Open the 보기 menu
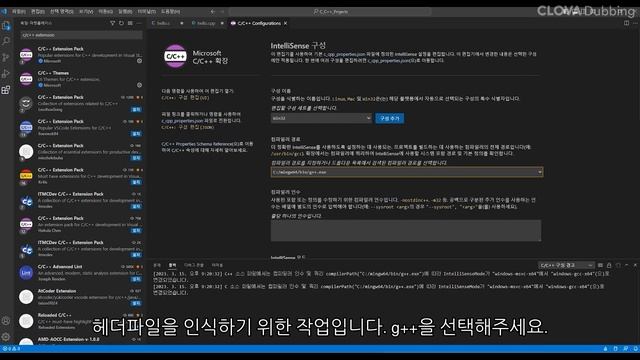This screenshot has width=640, height=360. coord(86,11)
